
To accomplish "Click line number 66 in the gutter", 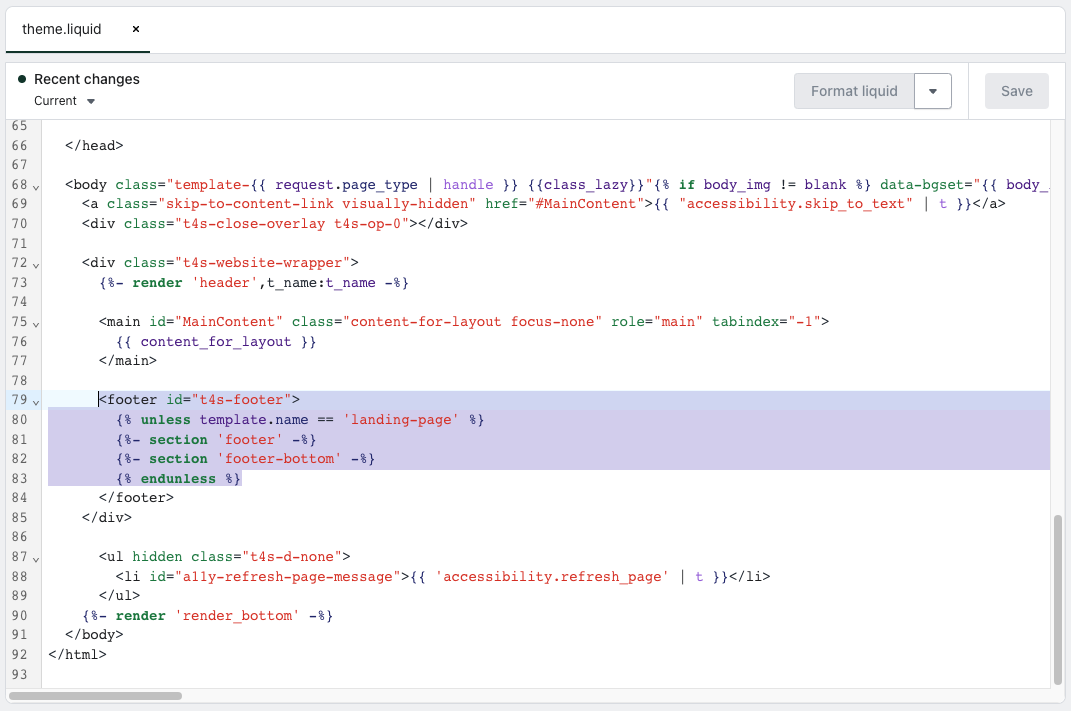I will coord(20,146).
